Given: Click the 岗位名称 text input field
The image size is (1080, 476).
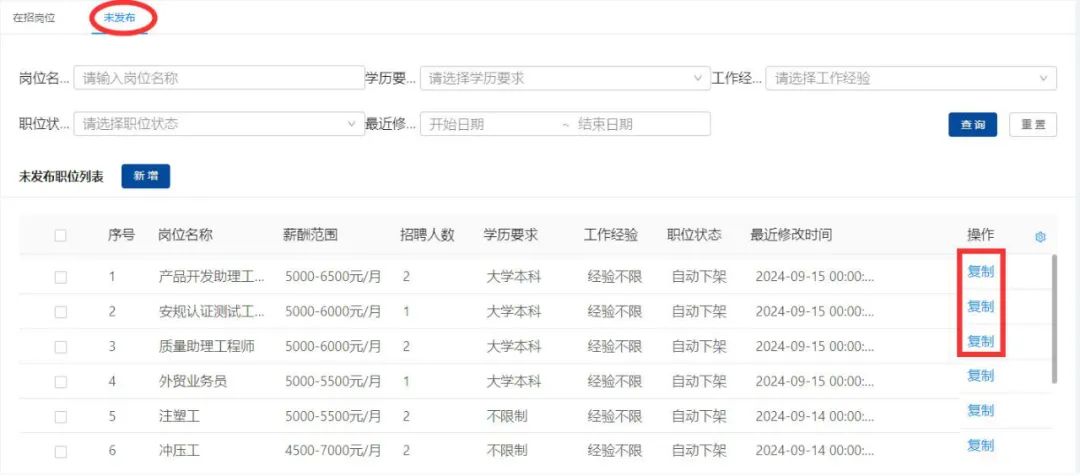Looking at the screenshot, I should click(x=219, y=78).
